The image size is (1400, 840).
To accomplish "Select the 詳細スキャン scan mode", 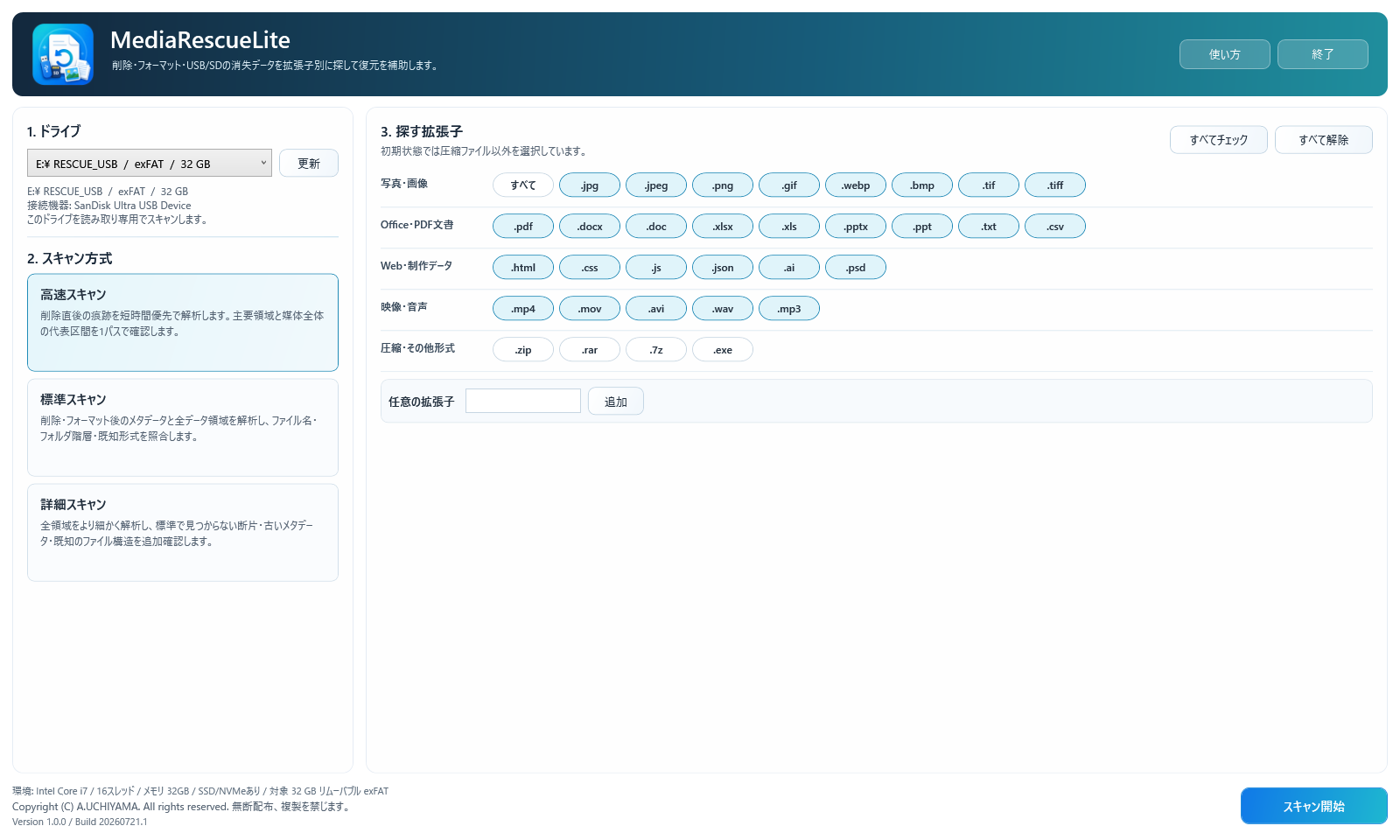I will [183, 533].
